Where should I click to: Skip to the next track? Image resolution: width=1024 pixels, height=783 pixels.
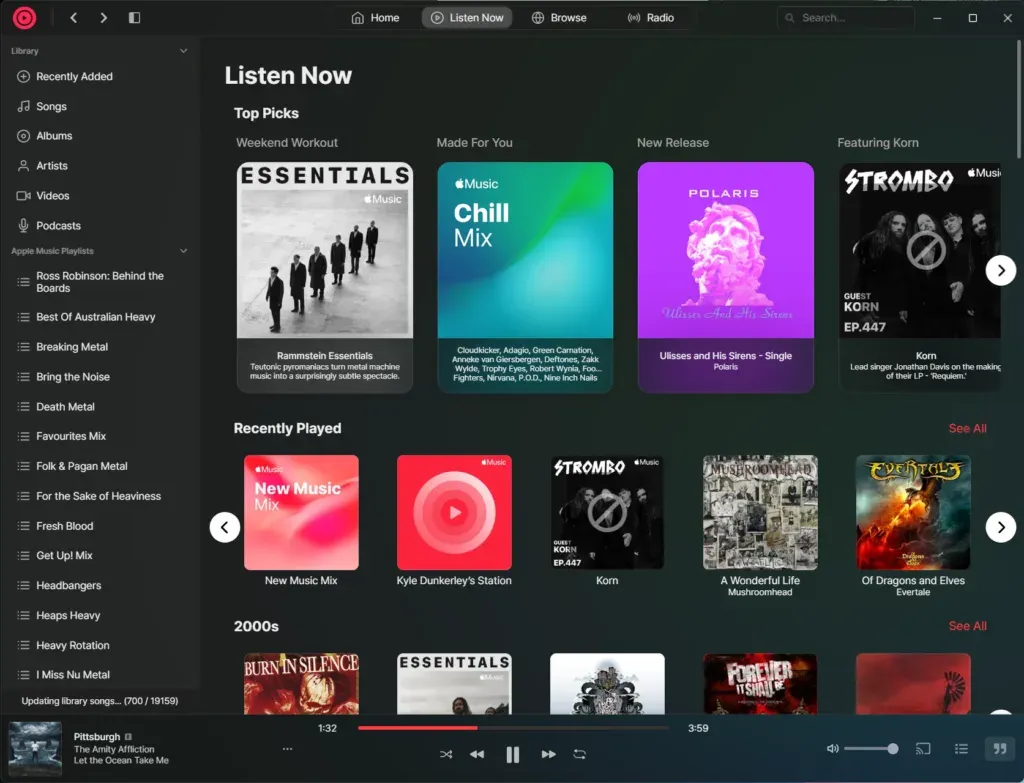point(549,754)
